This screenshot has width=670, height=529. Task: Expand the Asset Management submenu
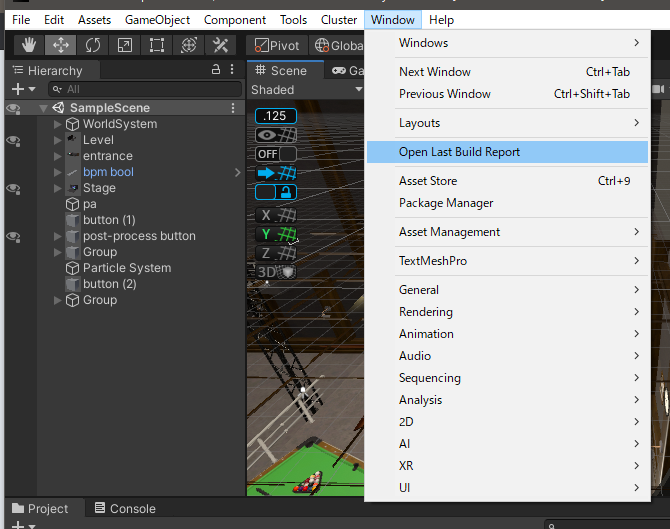507,232
